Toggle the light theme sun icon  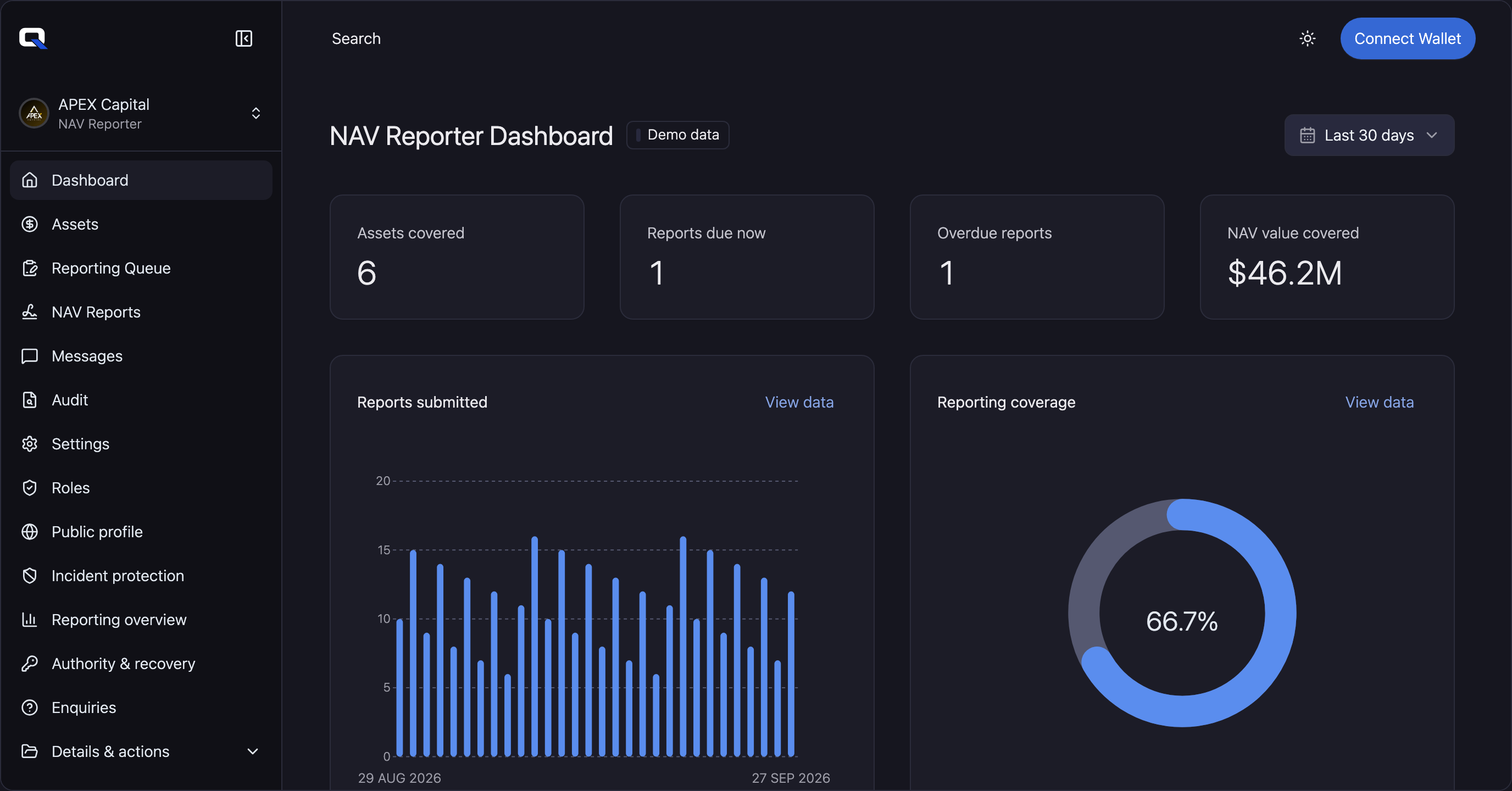[x=1307, y=39]
